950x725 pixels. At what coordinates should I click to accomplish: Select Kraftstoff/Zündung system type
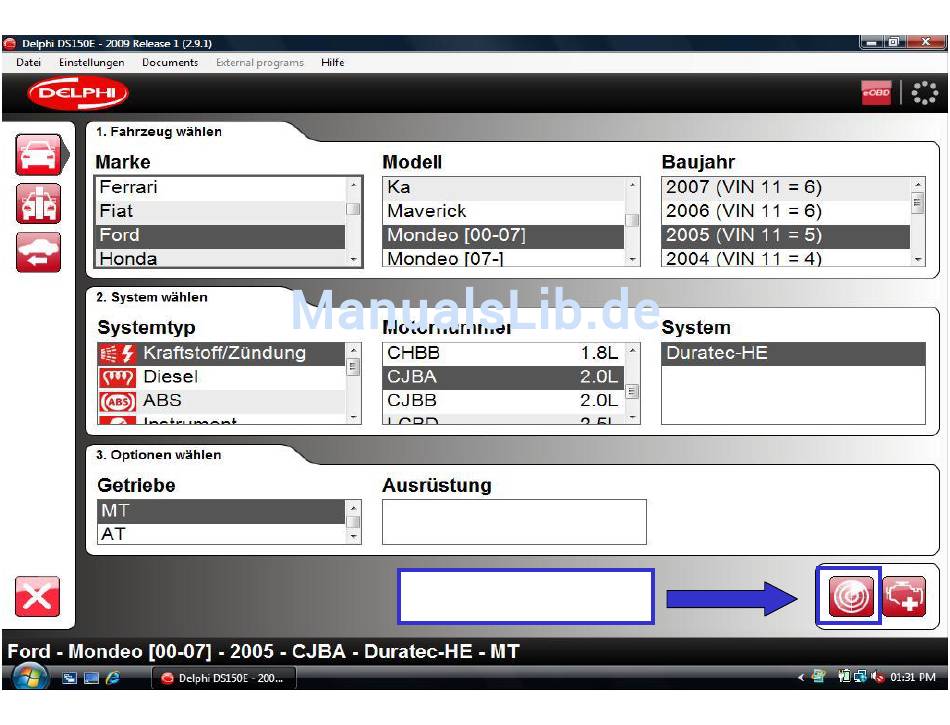point(221,354)
